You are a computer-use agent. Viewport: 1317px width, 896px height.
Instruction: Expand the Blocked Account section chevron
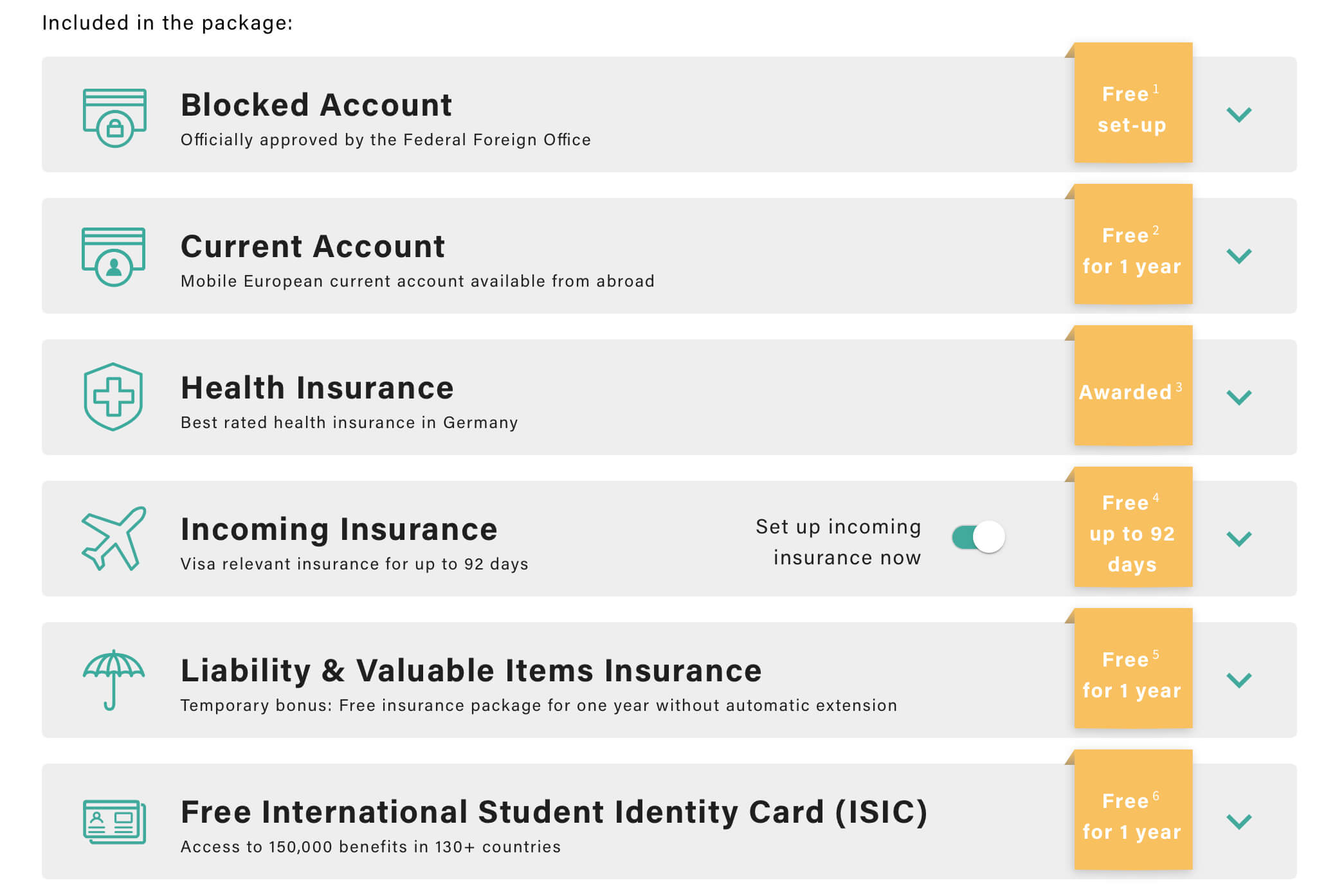(x=1239, y=114)
